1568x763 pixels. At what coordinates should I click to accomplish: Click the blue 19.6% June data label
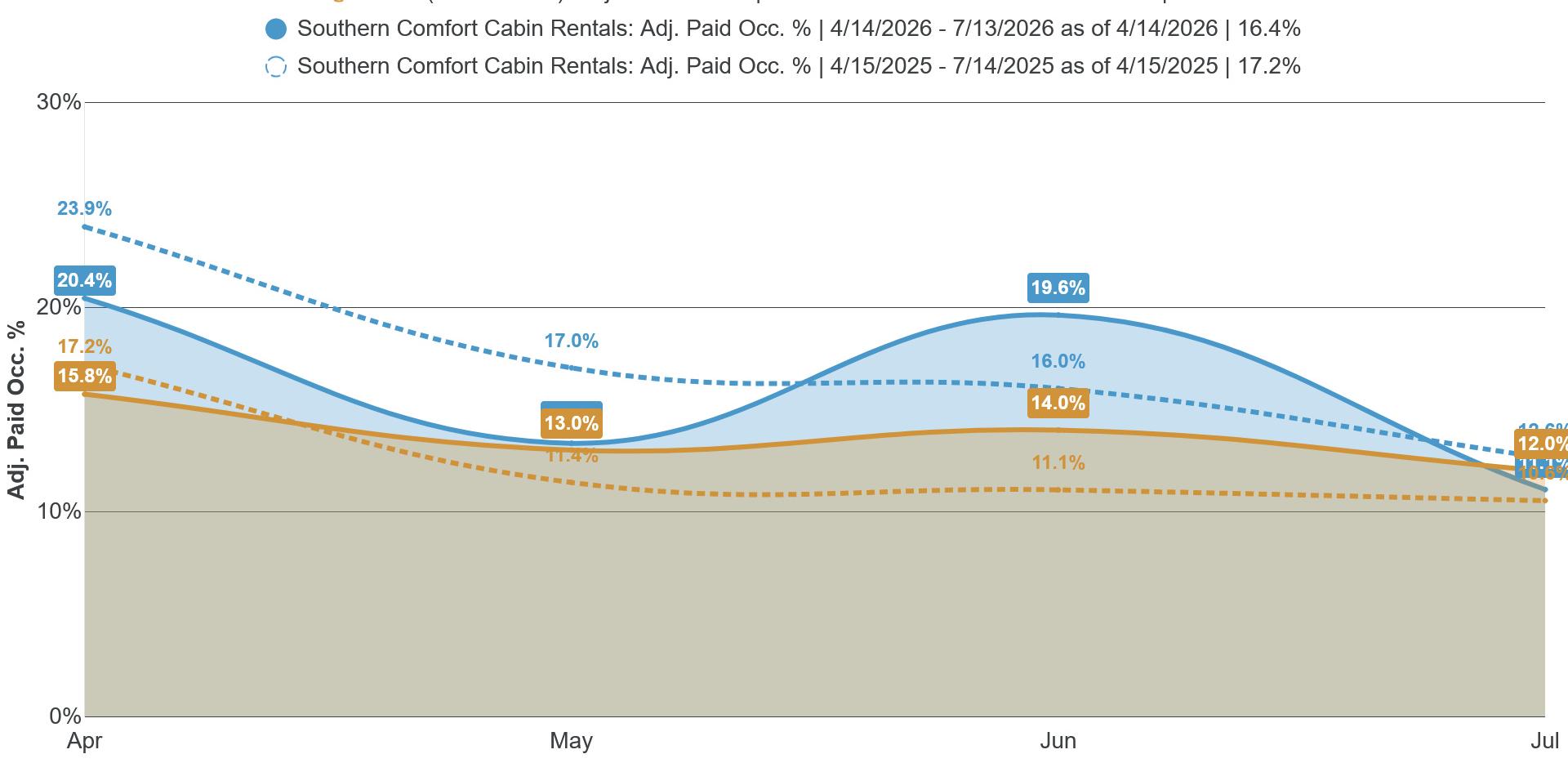click(x=1058, y=288)
